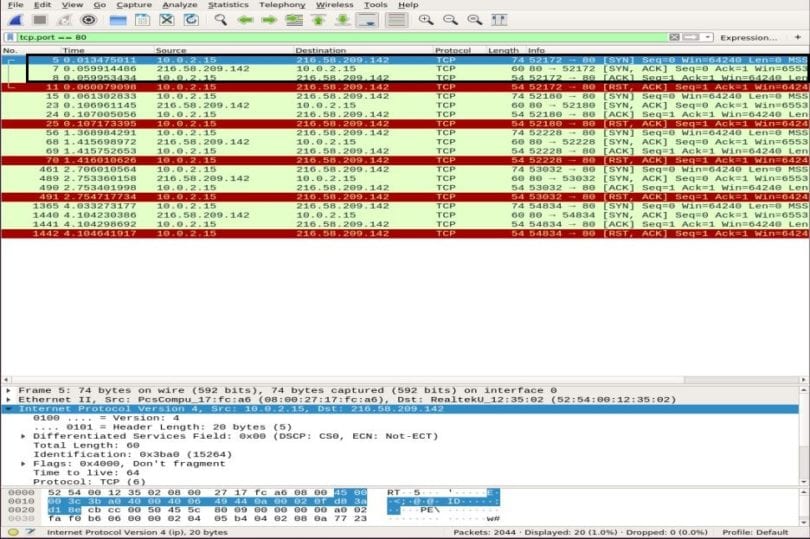Open recent display filters dropdown
The height and width of the screenshot is (539, 810).
click(708, 37)
